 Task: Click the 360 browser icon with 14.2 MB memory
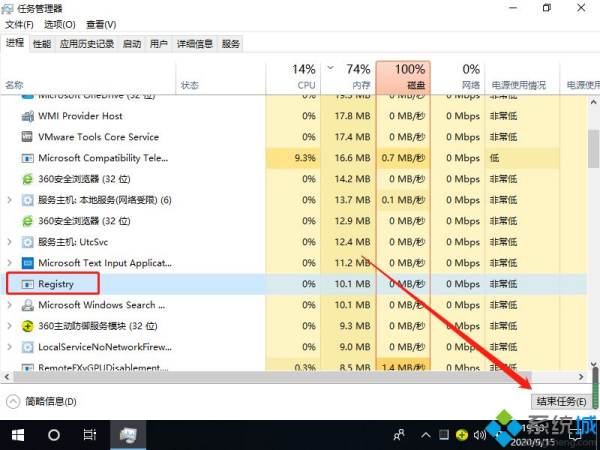(x=28, y=179)
